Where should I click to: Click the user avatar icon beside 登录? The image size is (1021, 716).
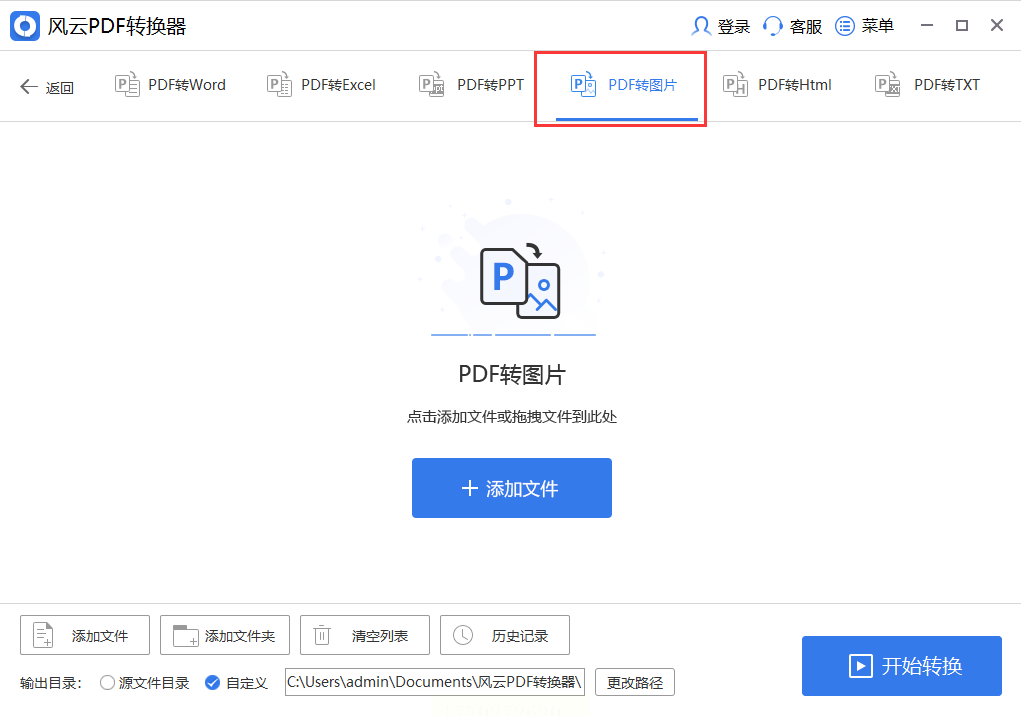[x=701, y=26]
